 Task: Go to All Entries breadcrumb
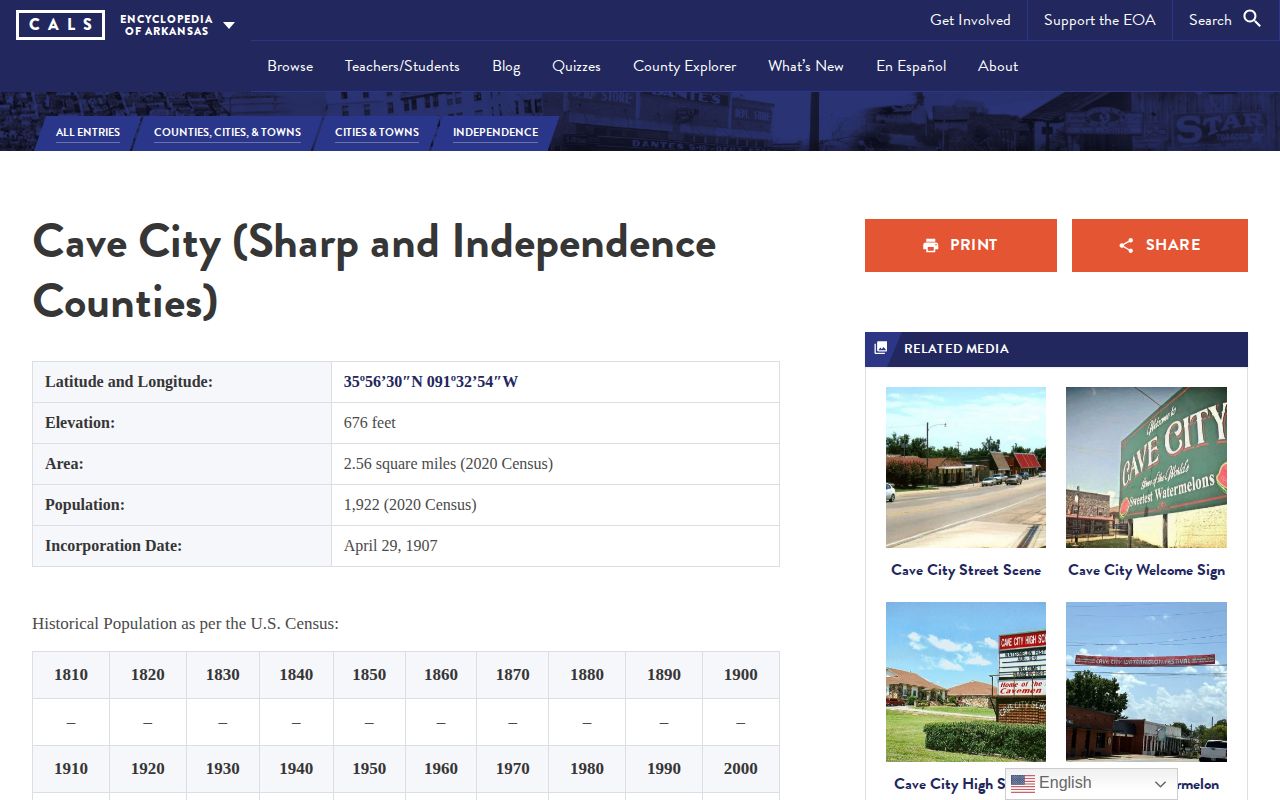[x=88, y=132]
